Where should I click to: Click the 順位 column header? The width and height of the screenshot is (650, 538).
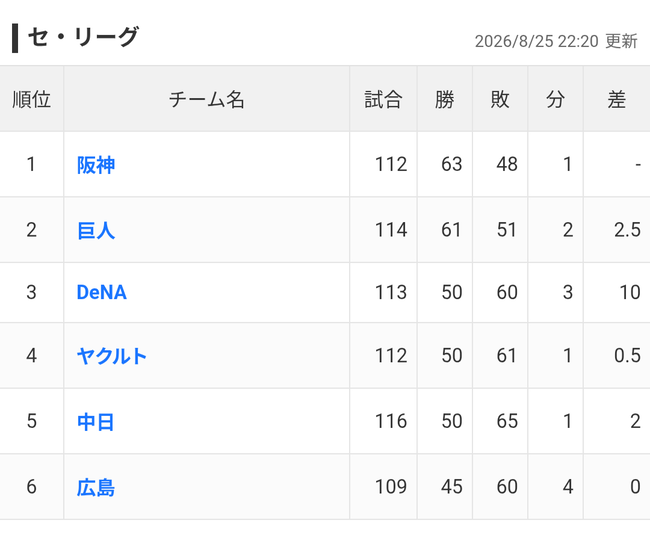pyautogui.click(x=32, y=99)
